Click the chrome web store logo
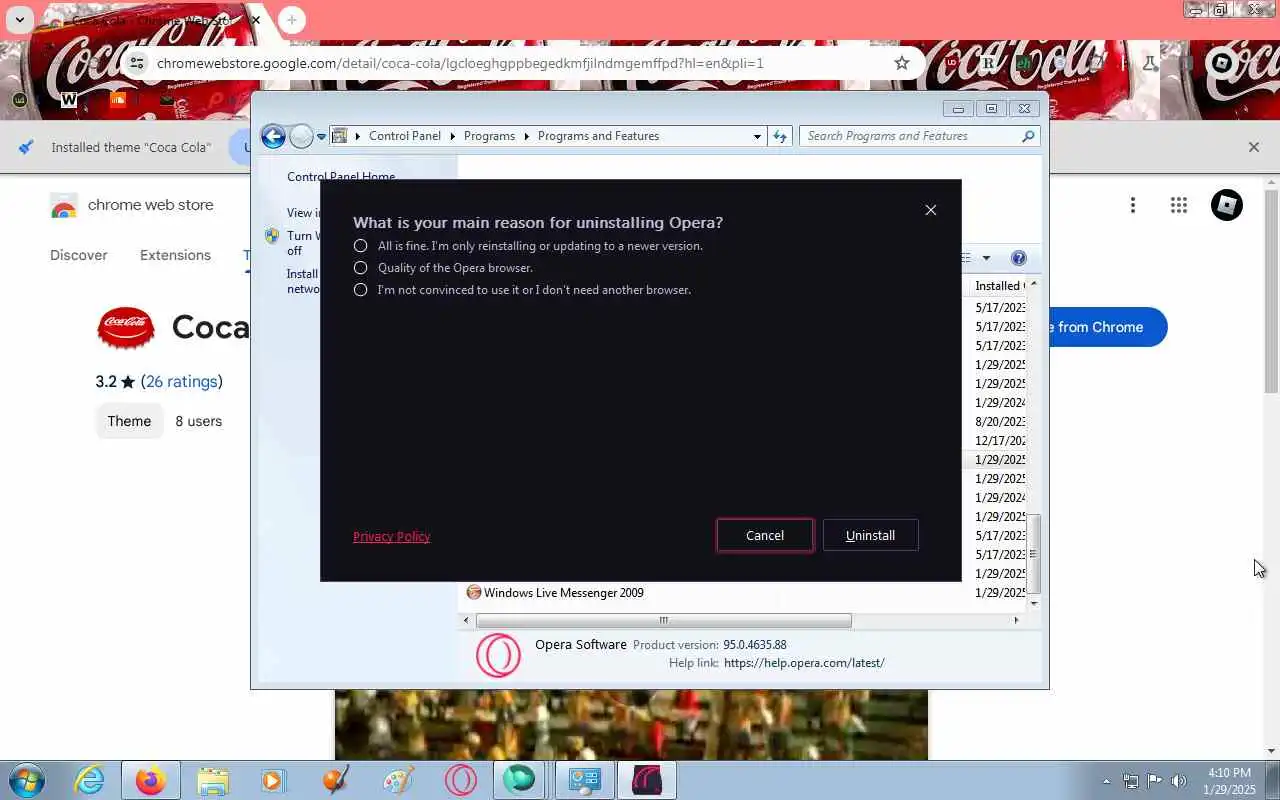 pos(132,205)
